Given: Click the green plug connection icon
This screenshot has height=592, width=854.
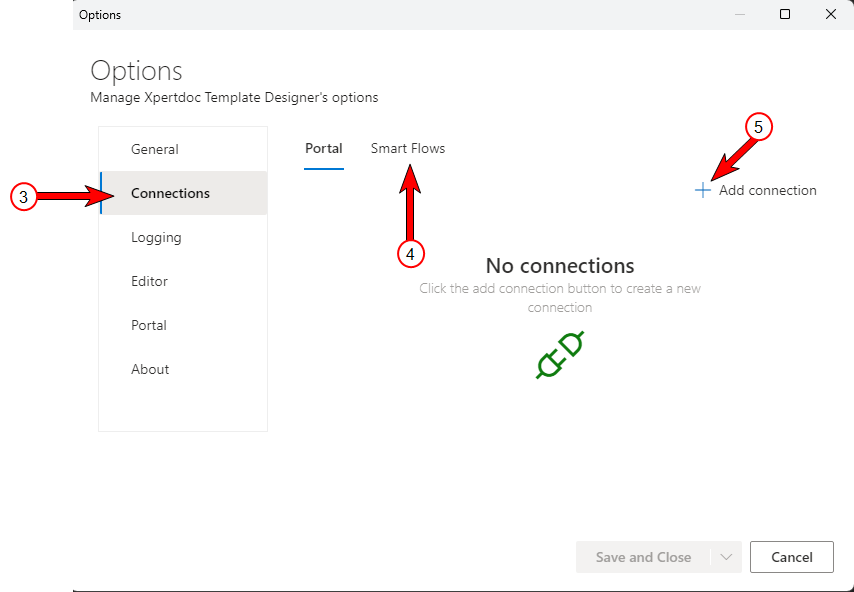Looking at the screenshot, I should coord(560,355).
